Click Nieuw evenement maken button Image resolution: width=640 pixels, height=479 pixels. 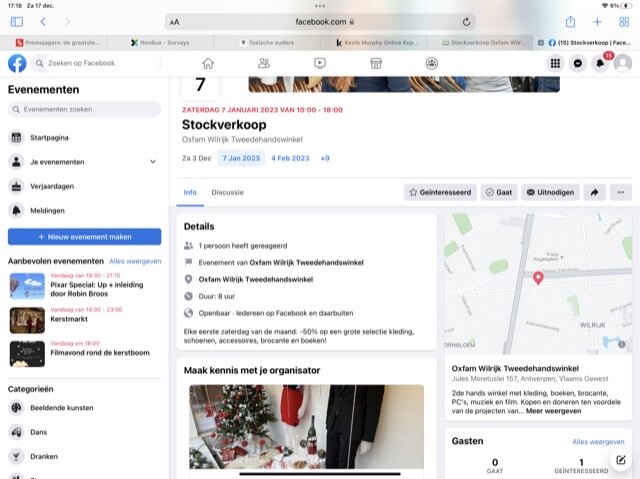click(x=84, y=237)
